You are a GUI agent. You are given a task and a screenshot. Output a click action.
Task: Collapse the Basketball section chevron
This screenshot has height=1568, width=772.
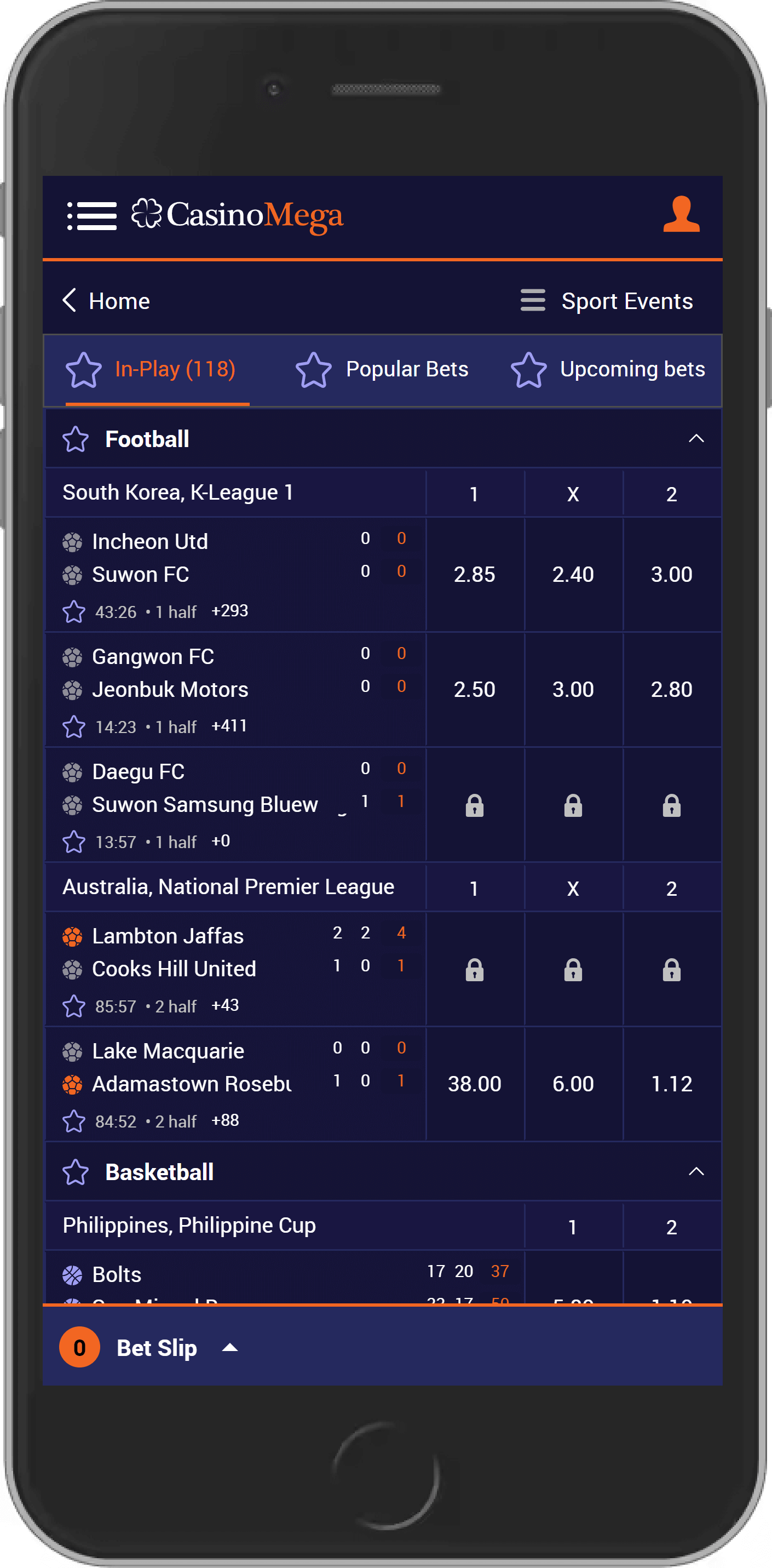click(696, 1171)
